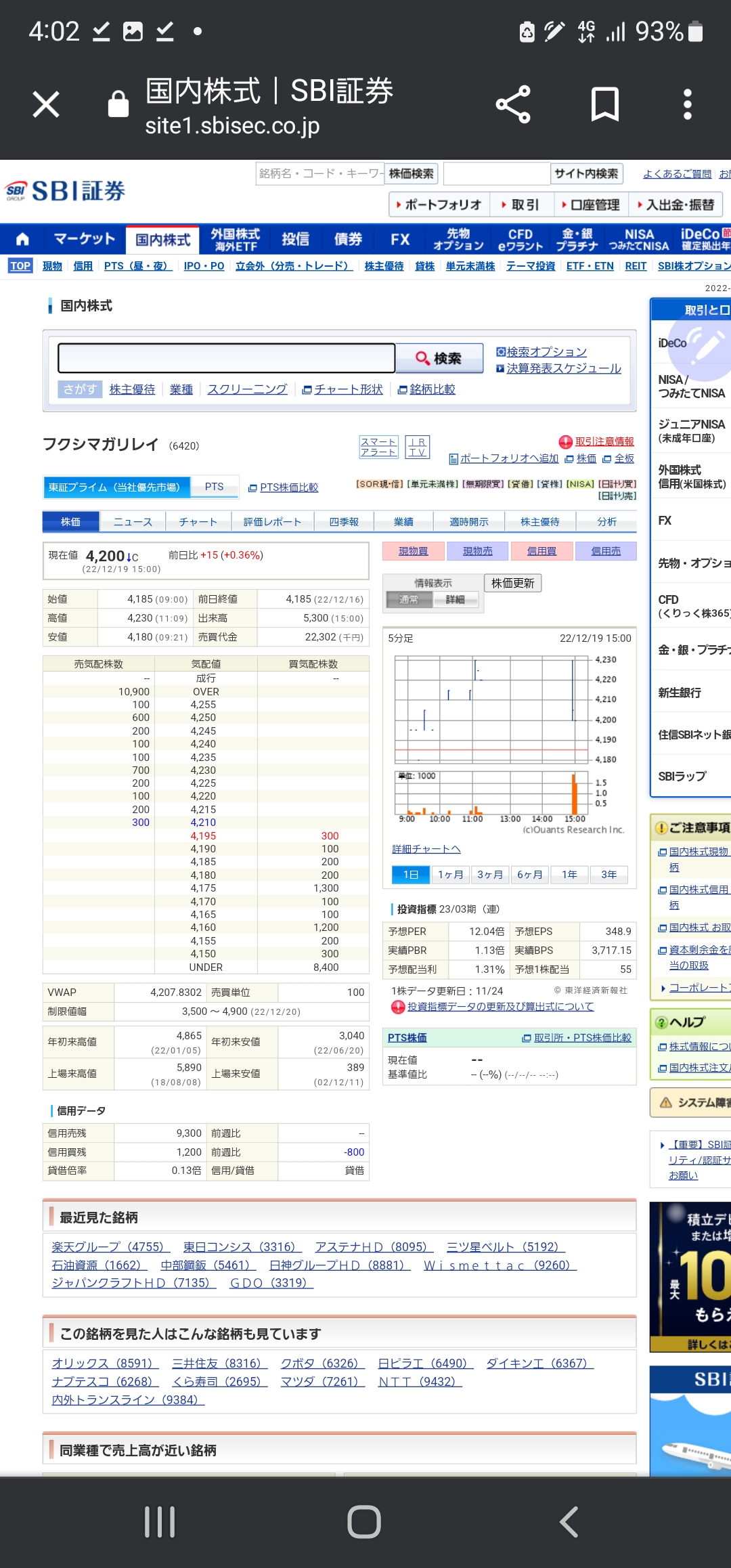Click 信用売 order button
731x1568 pixels.
click(606, 551)
